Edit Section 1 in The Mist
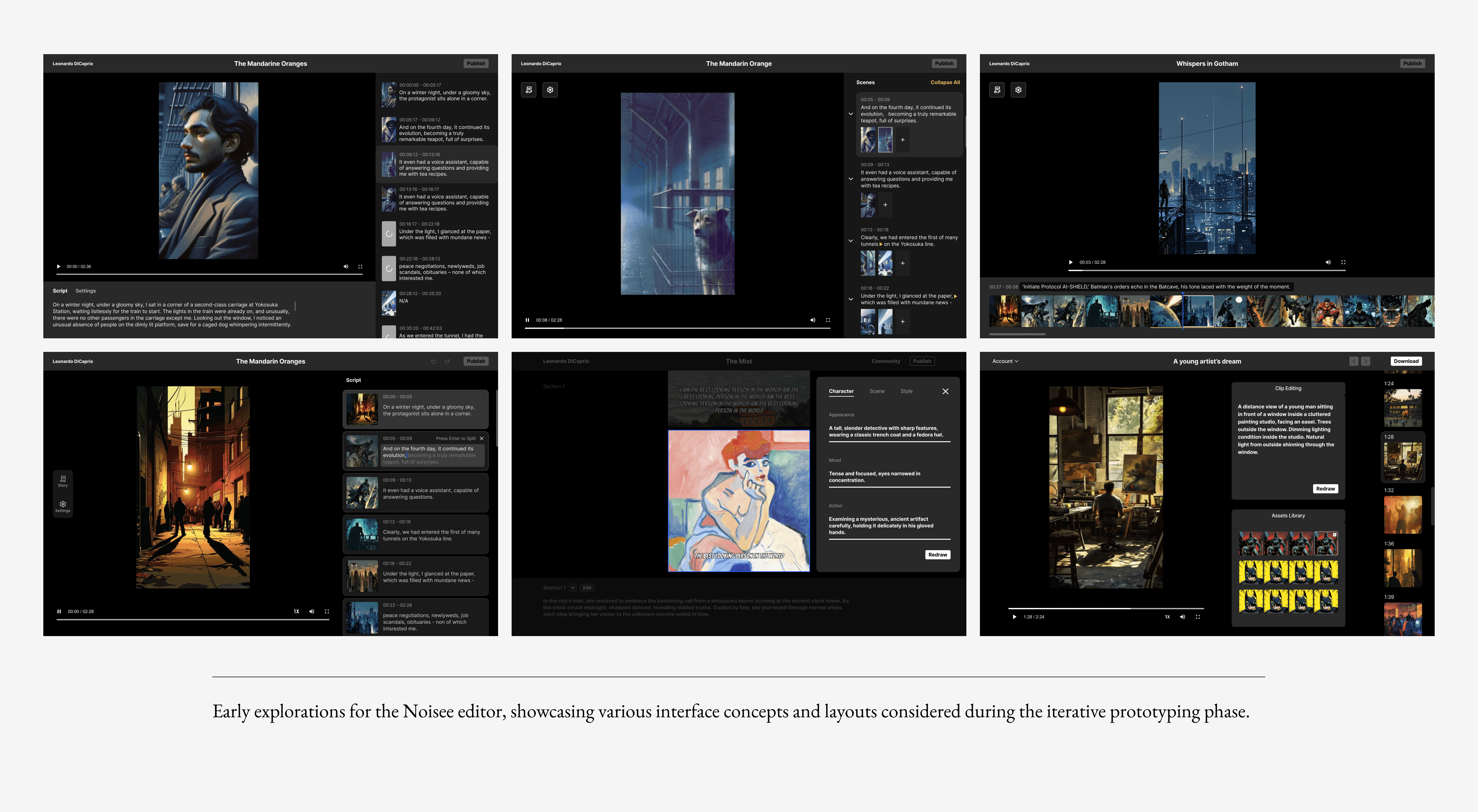This screenshot has height=812, width=1478. [587, 588]
